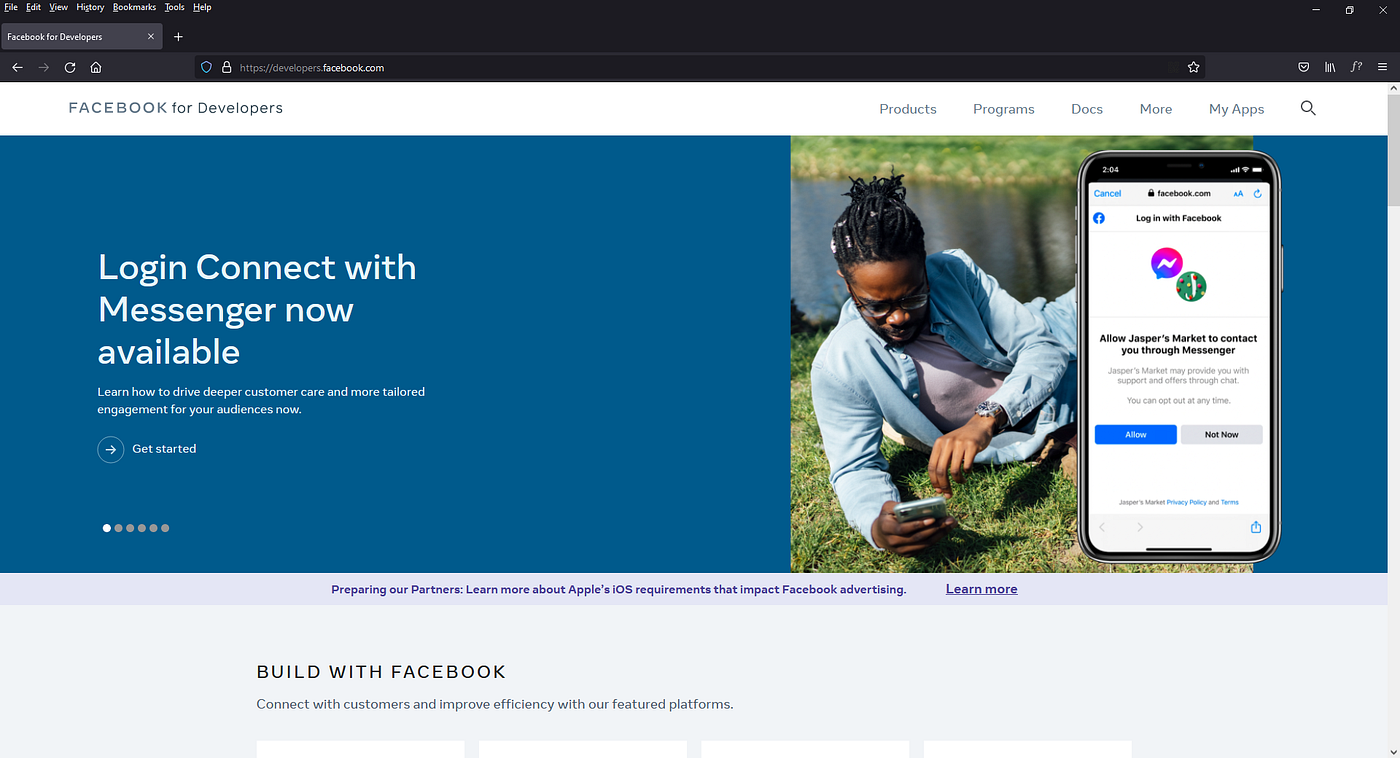Open the site search magnifier icon

click(1308, 108)
